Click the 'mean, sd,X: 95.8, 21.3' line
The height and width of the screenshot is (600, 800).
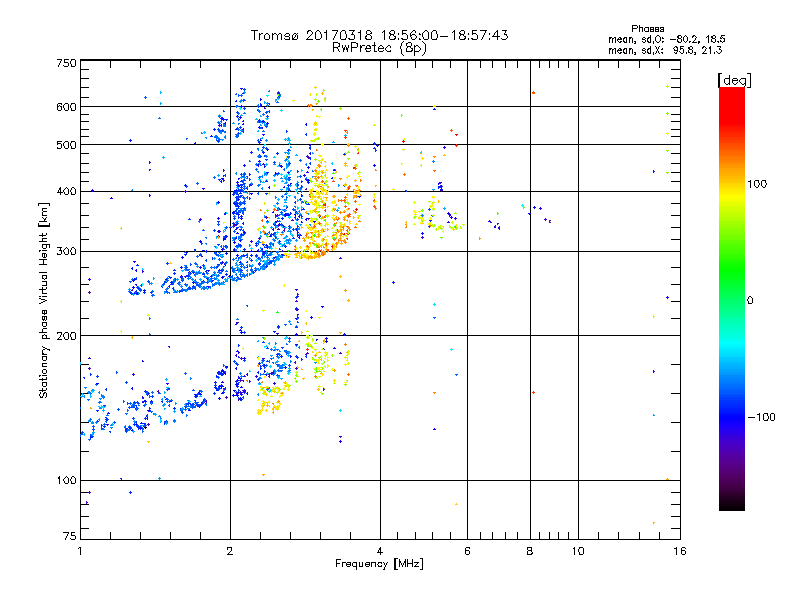coord(665,50)
